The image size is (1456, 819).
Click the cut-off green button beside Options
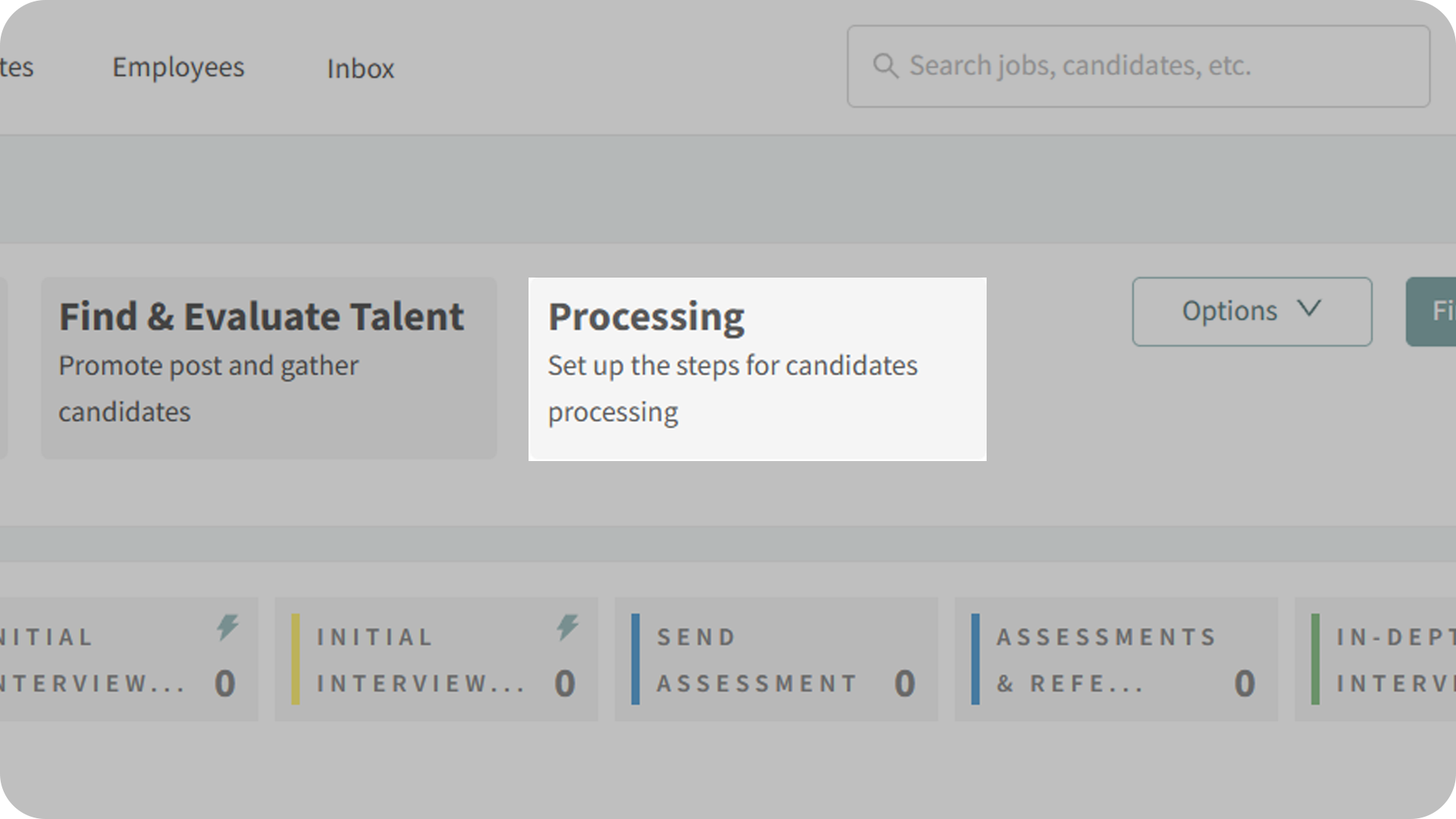[1433, 312]
